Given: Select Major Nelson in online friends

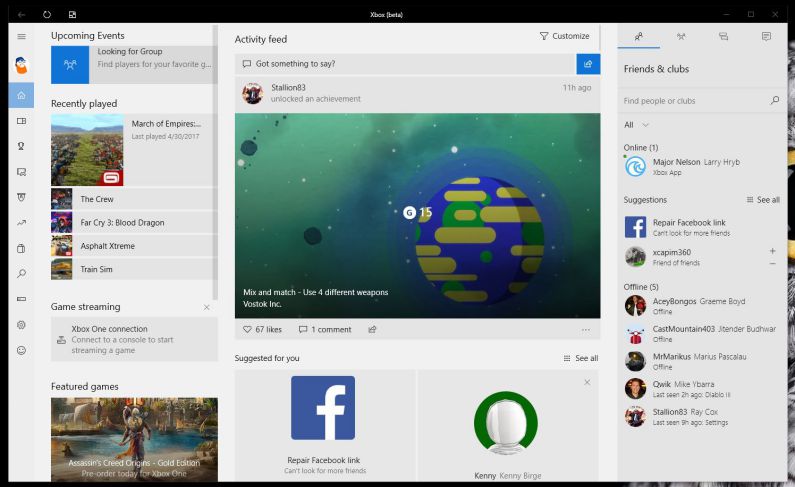Looking at the screenshot, I should [702, 166].
